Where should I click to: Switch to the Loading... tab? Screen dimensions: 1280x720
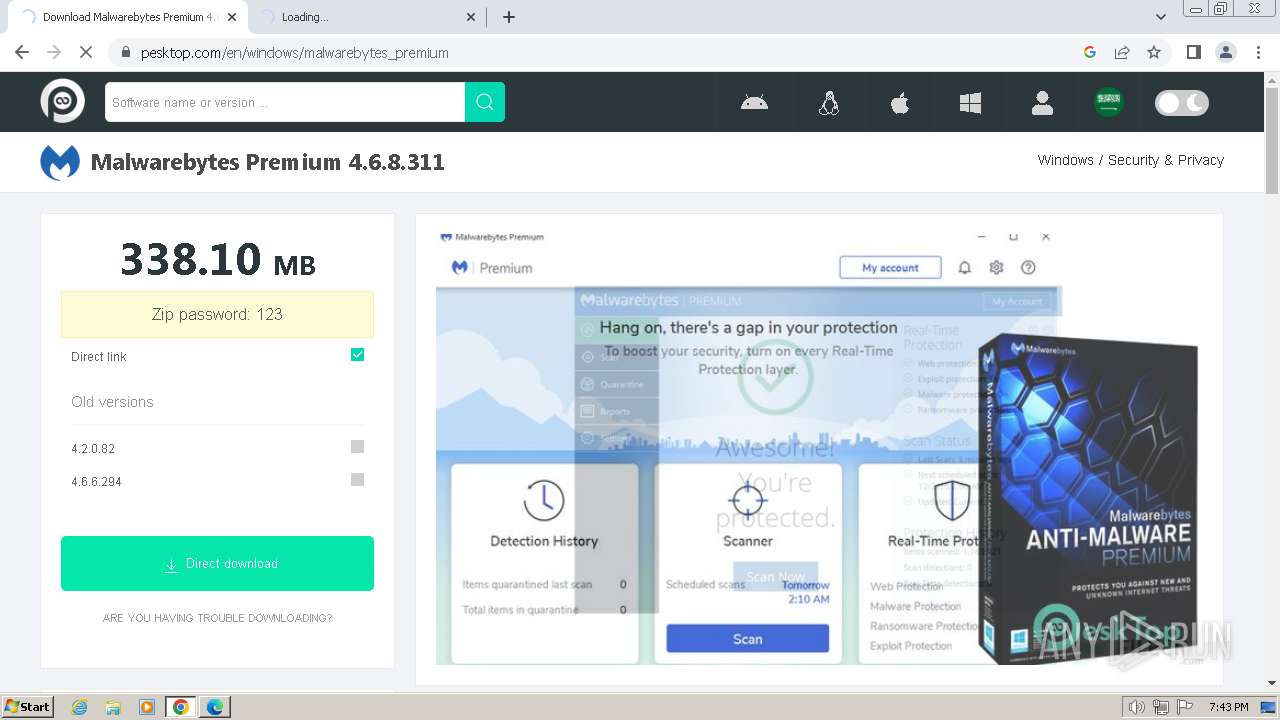pyautogui.click(x=365, y=17)
